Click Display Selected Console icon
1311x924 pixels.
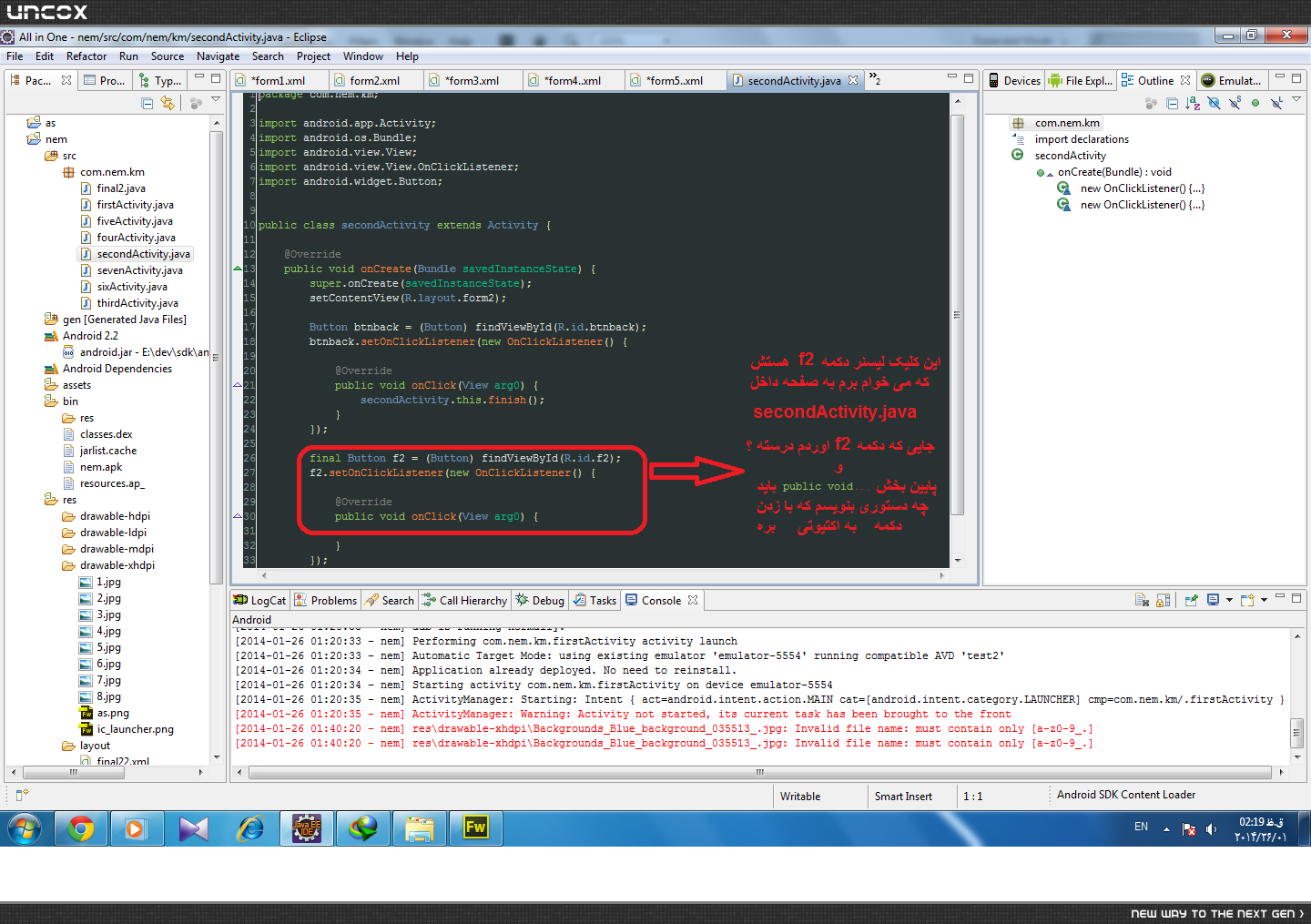(x=1213, y=600)
